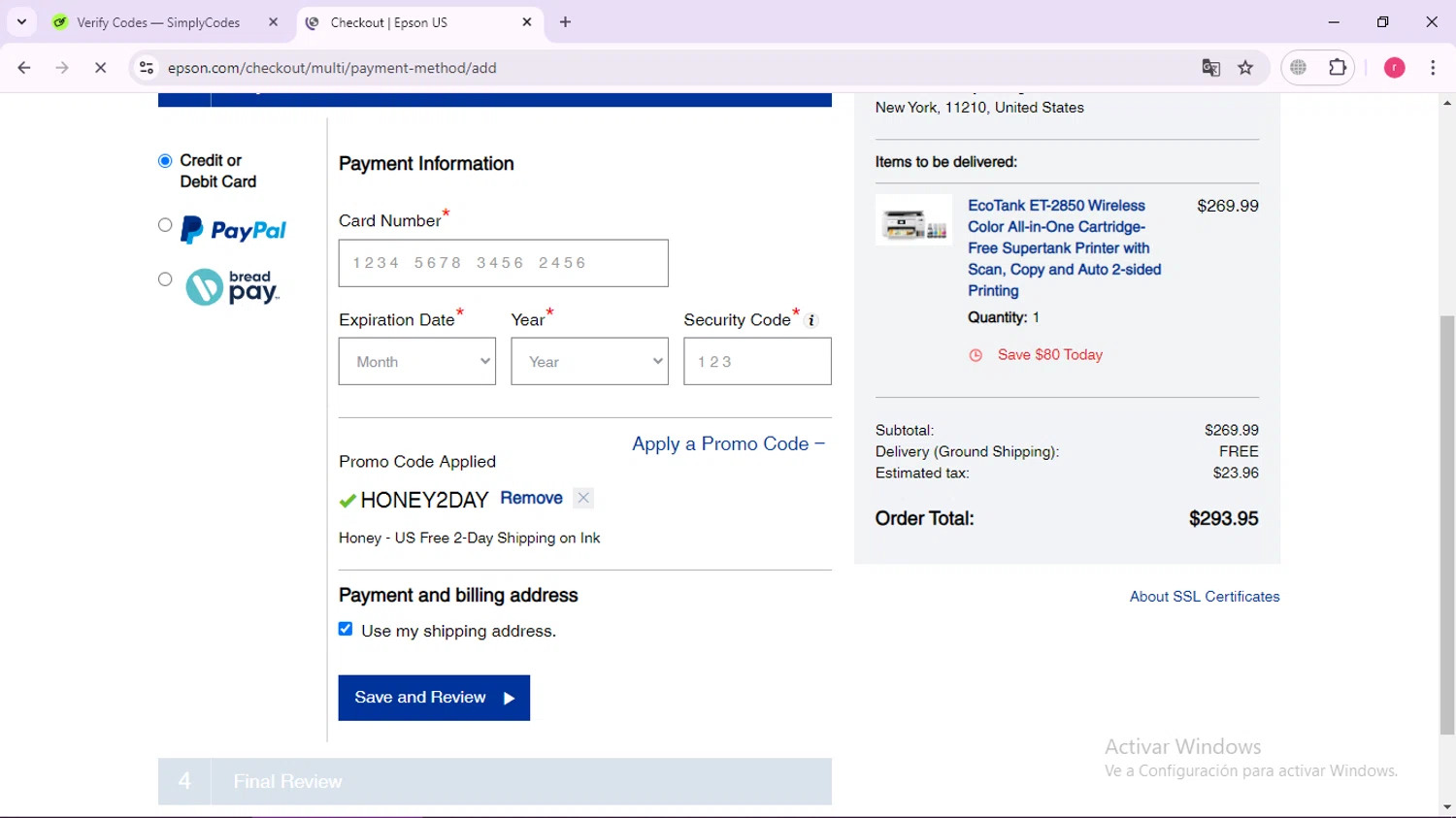The width and height of the screenshot is (1456, 818).
Task: Click the vertical scrollbar thumb
Action: [x=1447, y=524]
